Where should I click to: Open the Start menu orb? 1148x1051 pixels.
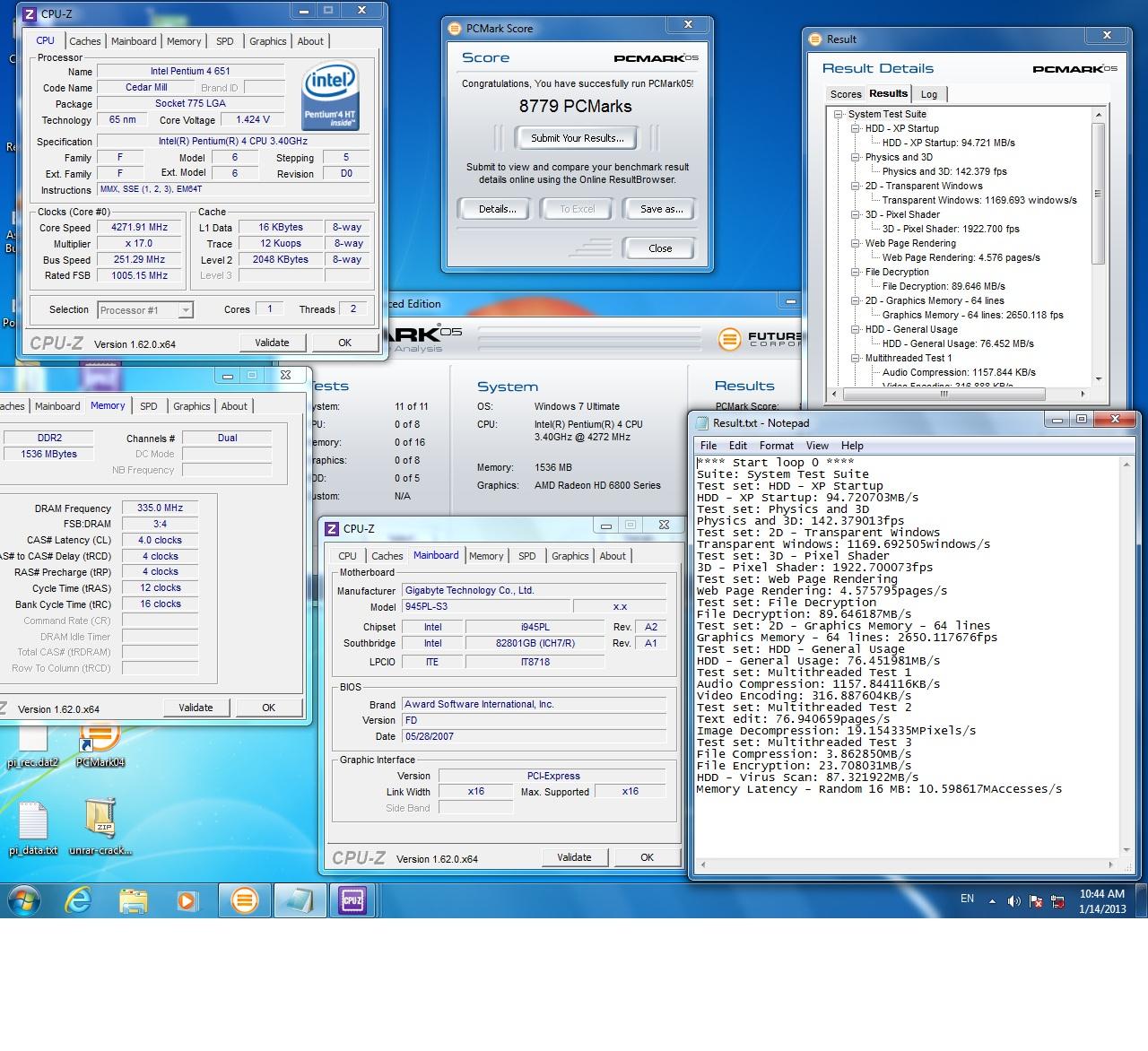click(23, 899)
